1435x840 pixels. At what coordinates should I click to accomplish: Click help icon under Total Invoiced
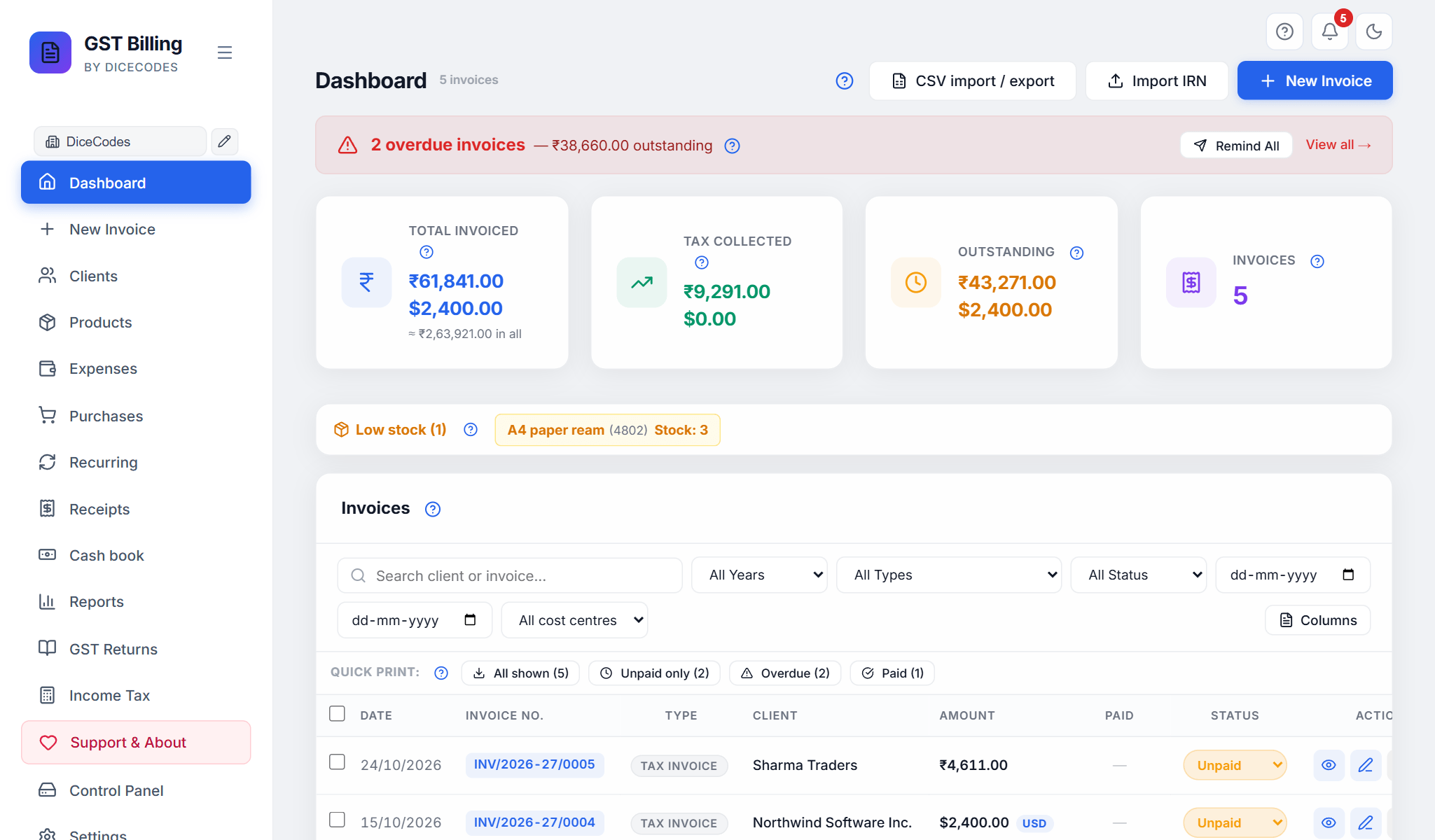click(x=426, y=252)
